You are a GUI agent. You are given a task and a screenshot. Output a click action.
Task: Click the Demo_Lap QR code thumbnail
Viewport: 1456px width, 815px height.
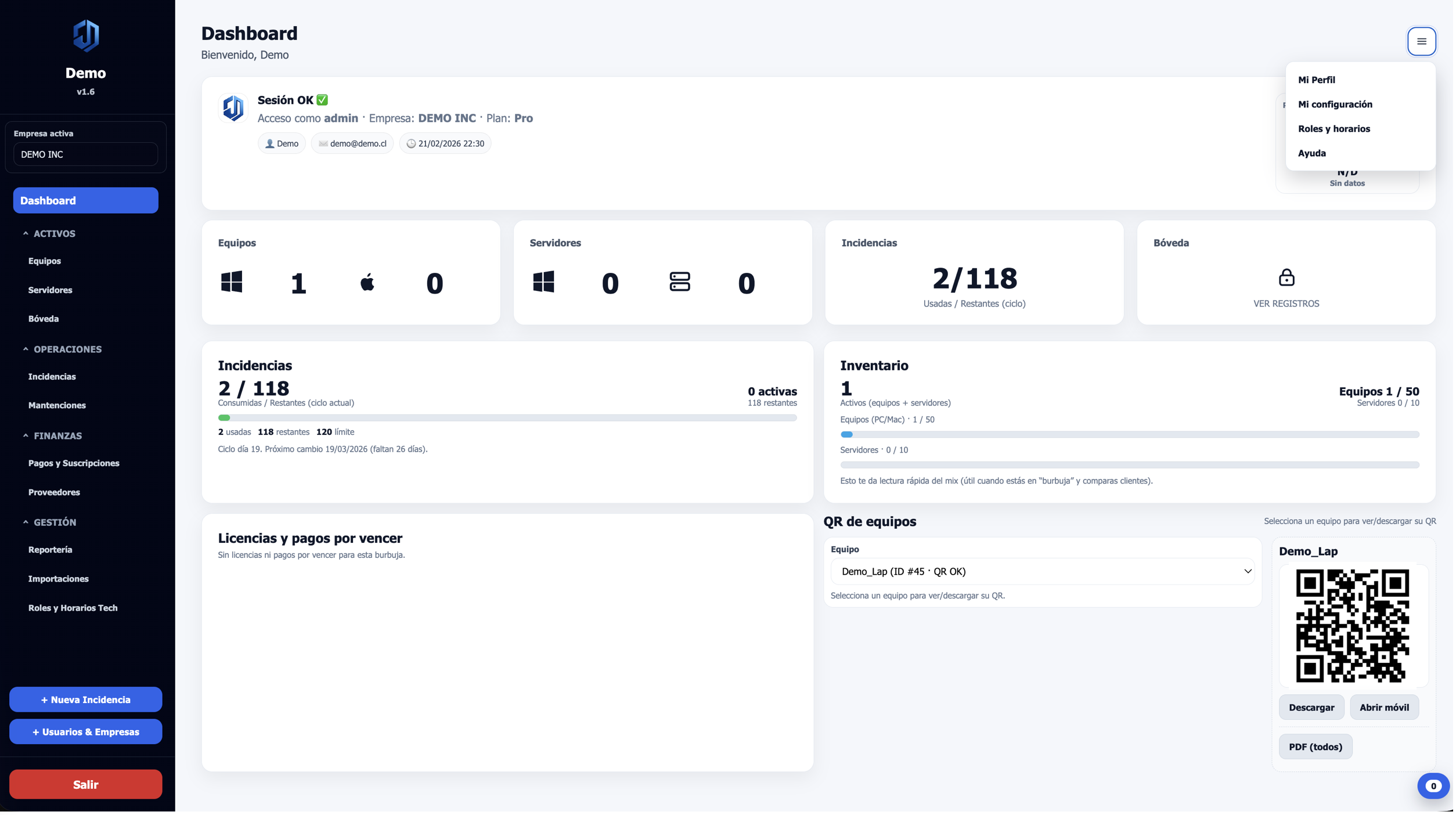(1353, 626)
